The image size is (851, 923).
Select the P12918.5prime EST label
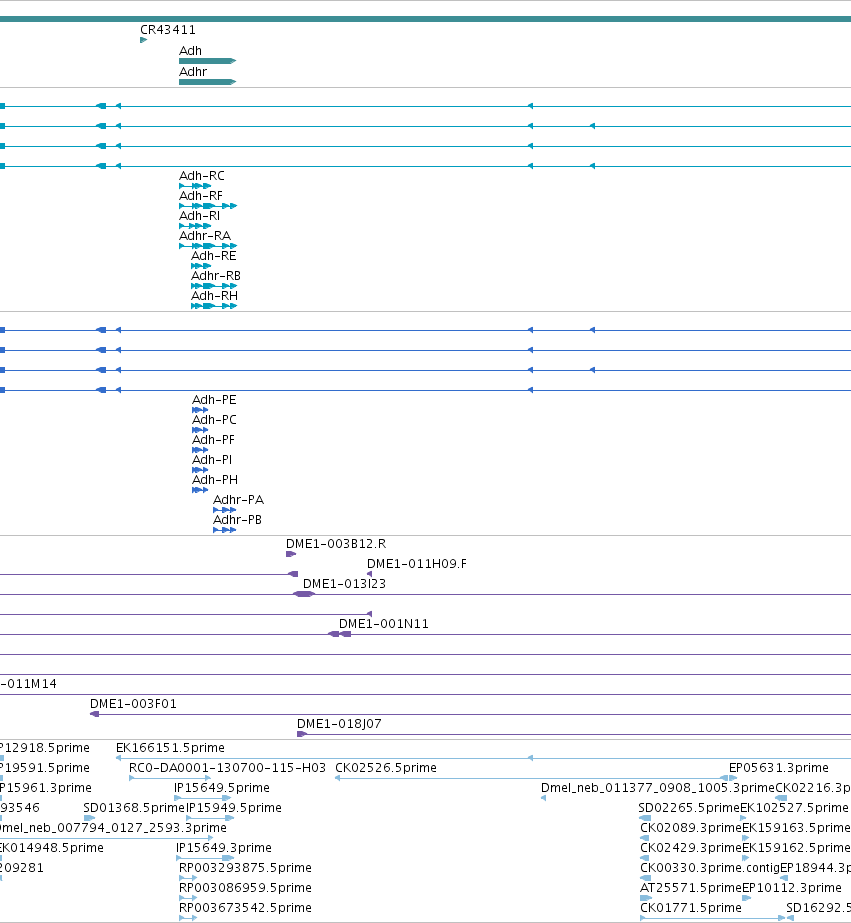tap(45, 748)
